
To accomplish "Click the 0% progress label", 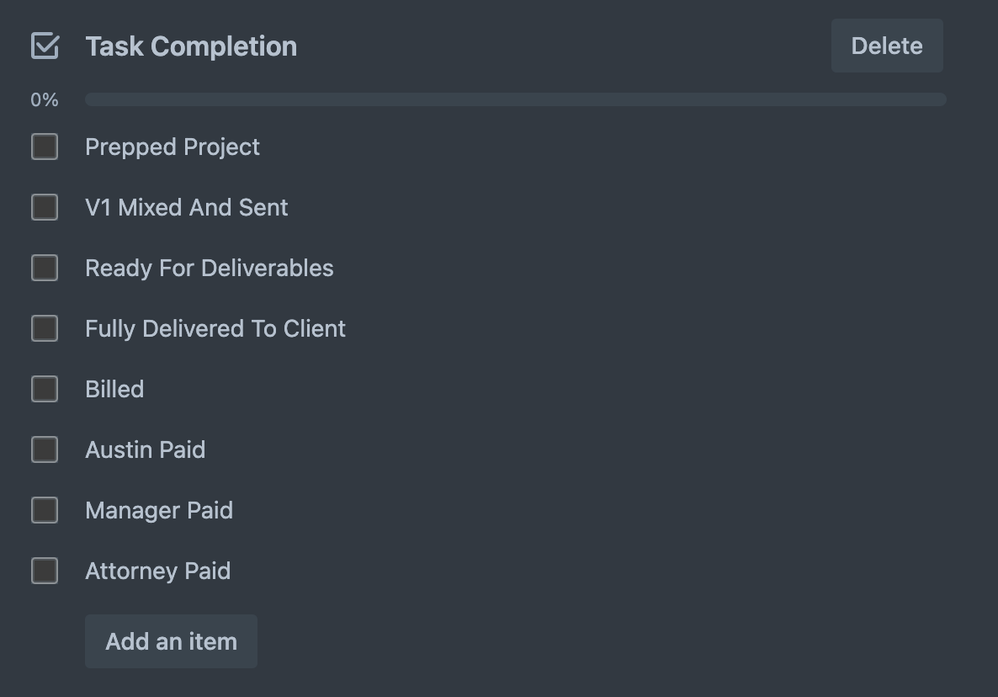I will 44,100.
